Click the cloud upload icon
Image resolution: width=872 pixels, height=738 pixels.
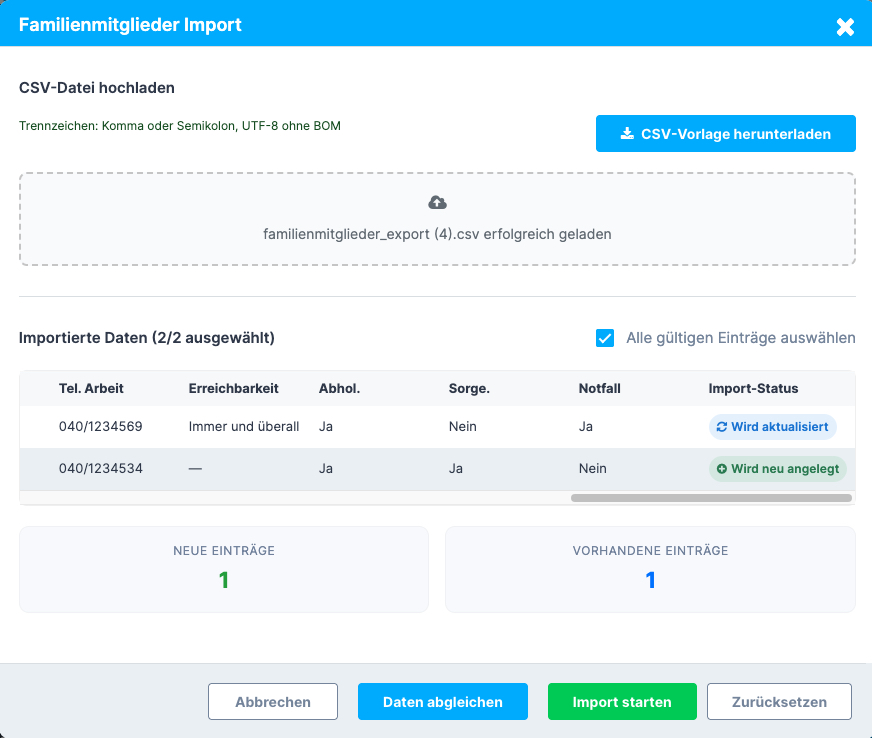coord(437,203)
